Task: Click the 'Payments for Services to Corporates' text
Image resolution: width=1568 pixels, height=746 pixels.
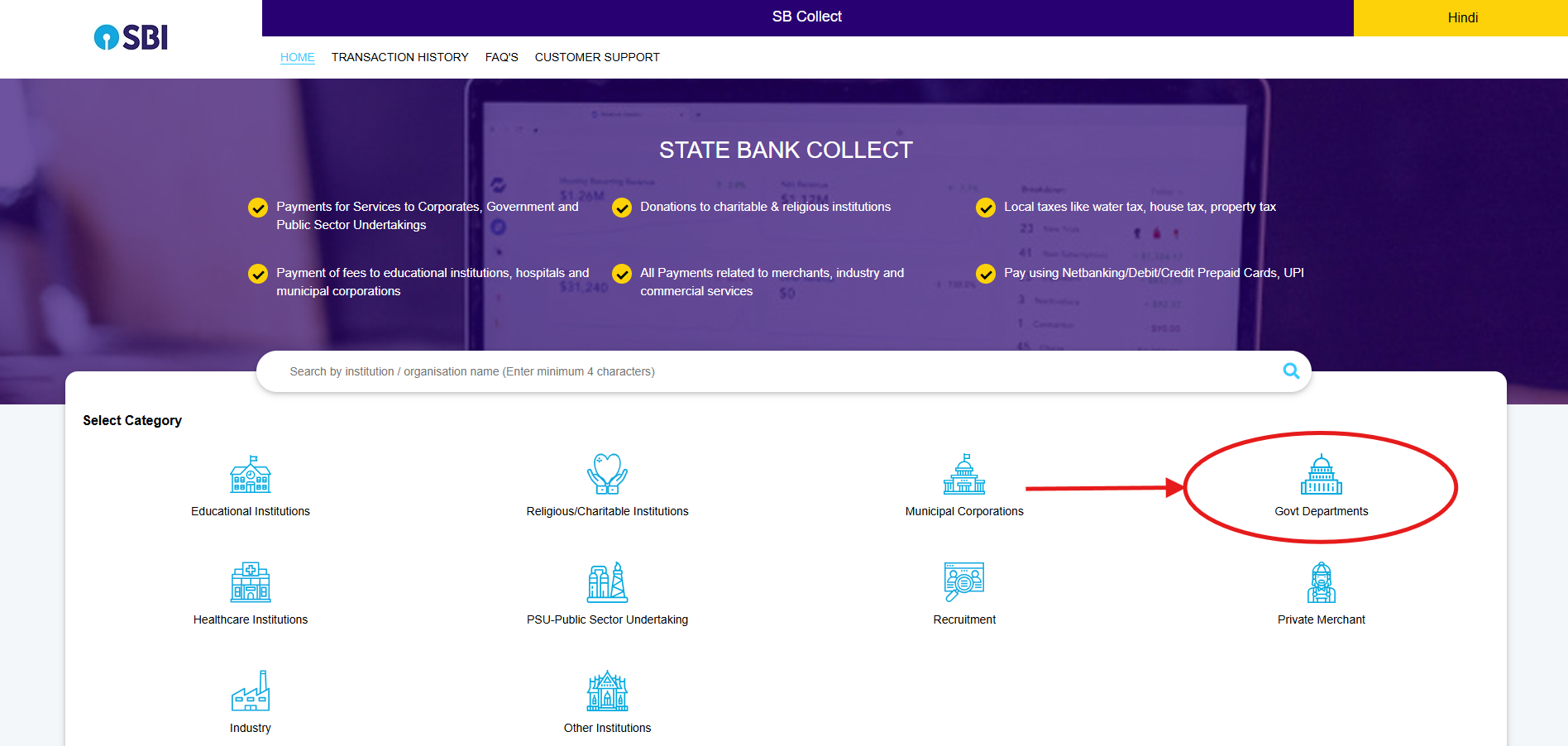Action: tap(428, 216)
